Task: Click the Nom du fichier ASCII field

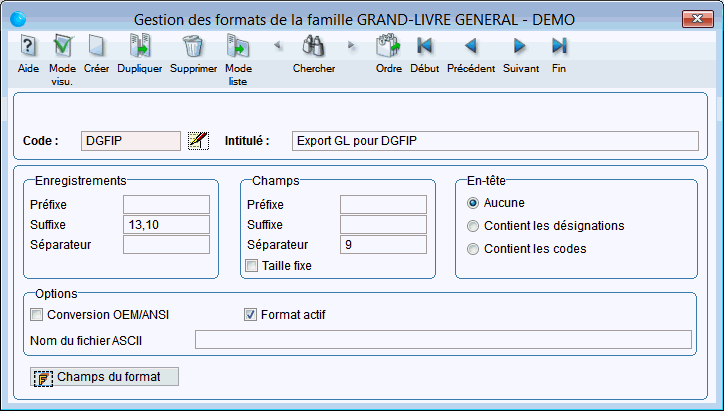Action: [443, 341]
